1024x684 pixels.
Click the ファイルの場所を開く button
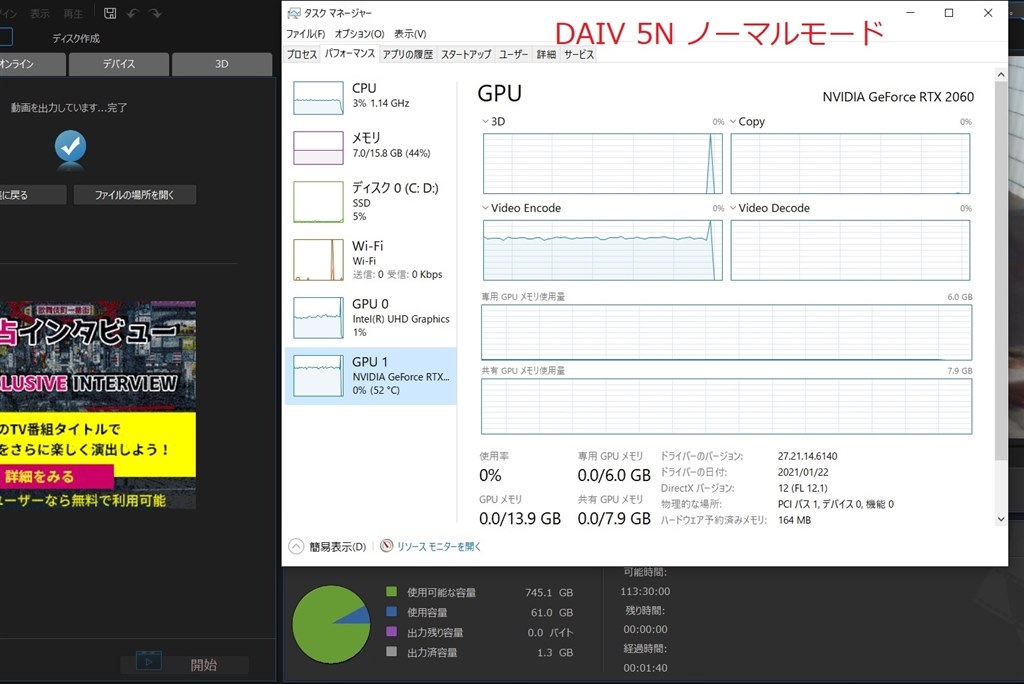click(135, 195)
